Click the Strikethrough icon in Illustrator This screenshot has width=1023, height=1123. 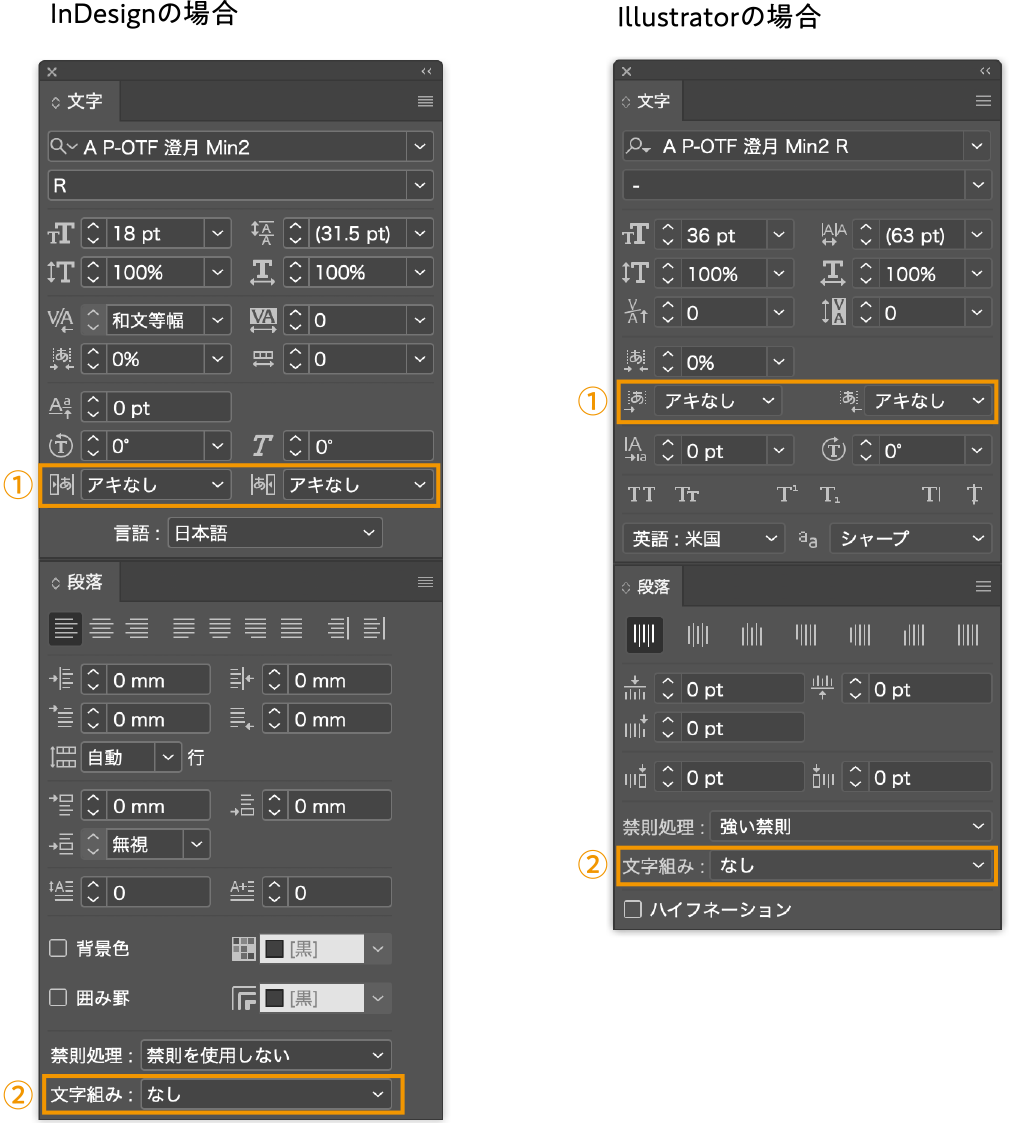[x=974, y=495]
